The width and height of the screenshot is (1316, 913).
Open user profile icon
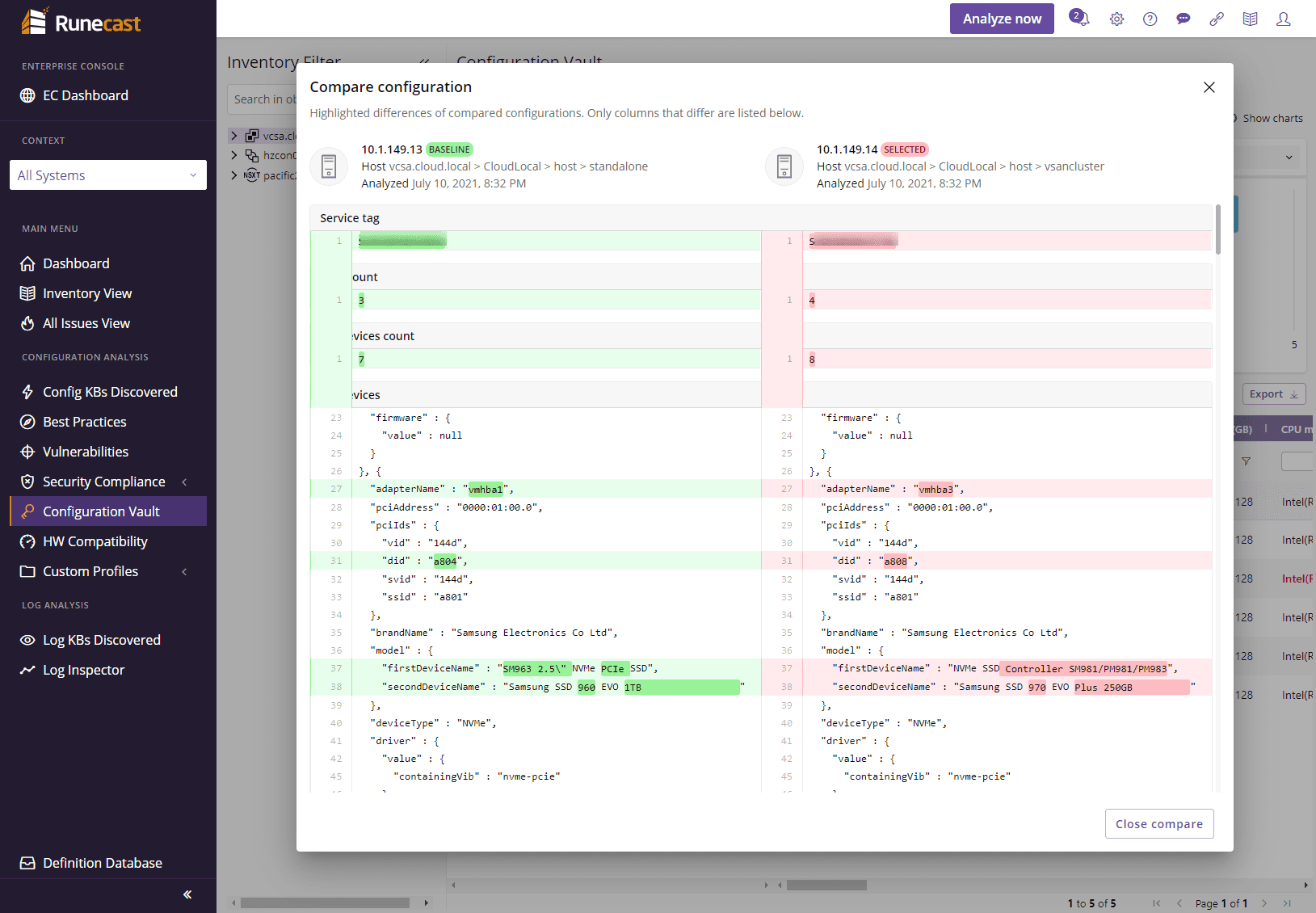(x=1284, y=19)
